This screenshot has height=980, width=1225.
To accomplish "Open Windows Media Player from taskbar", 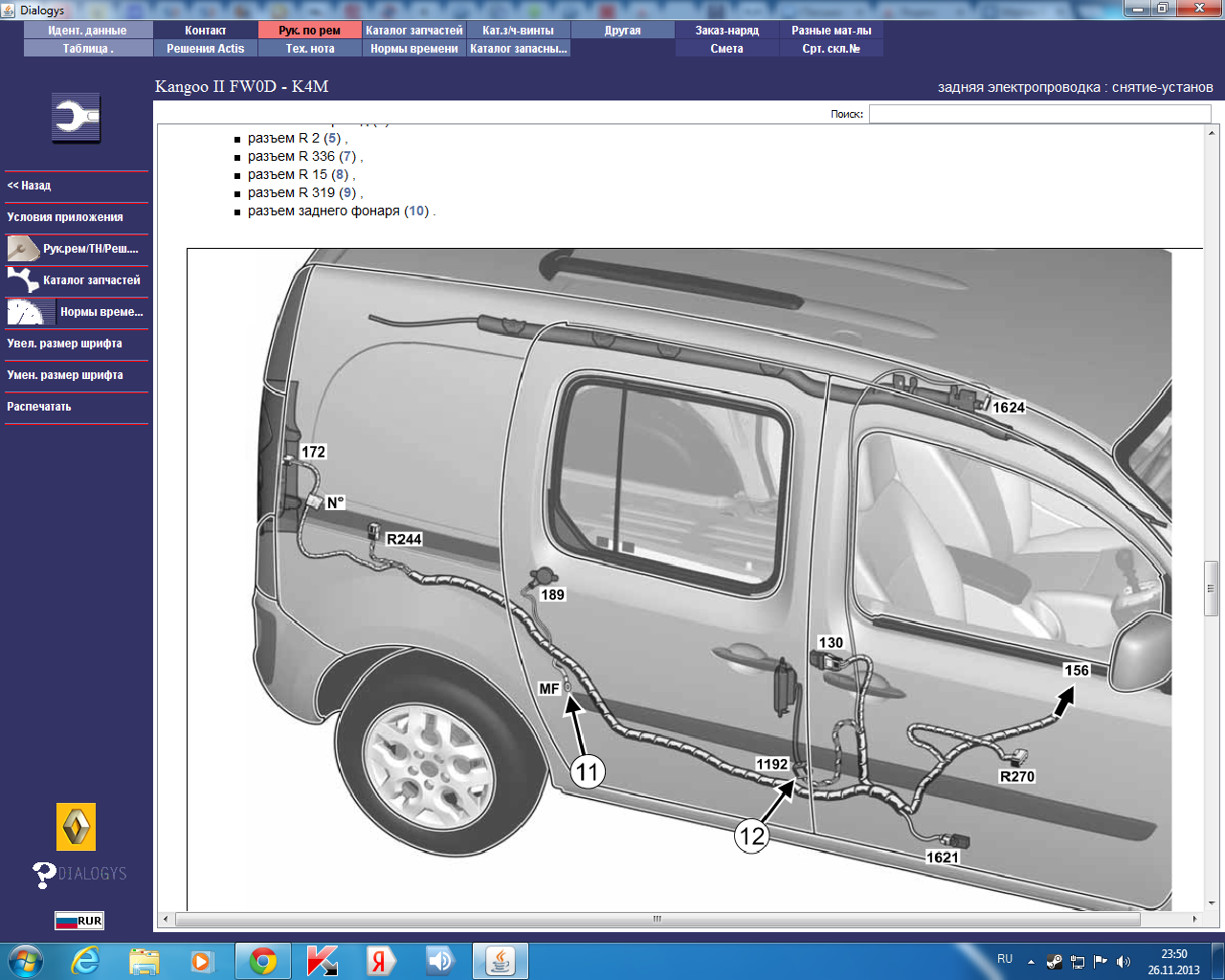I will pos(202,961).
